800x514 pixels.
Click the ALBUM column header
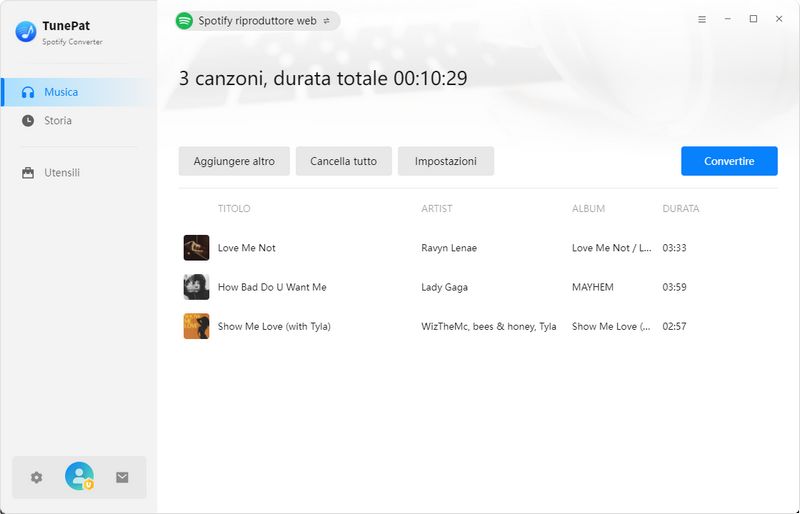[588, 209]
